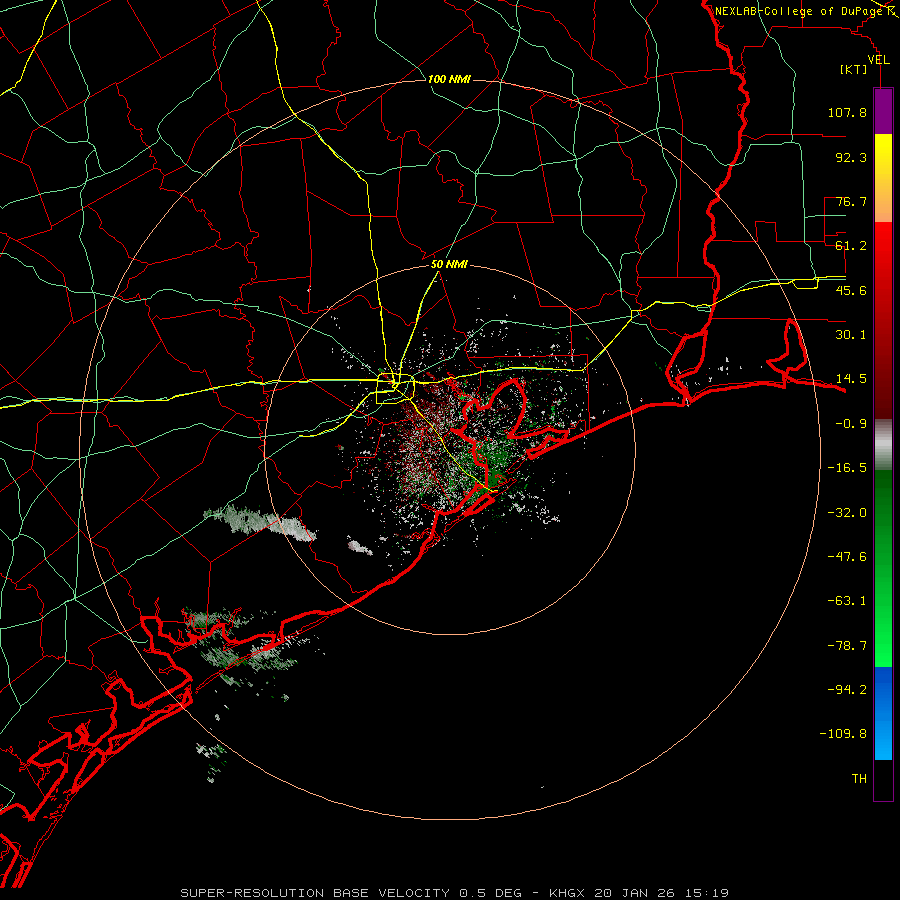This screenshot has height=900, width=900.
Task: Select the 14.5 scale label
Action: click(x=851, y=379)
